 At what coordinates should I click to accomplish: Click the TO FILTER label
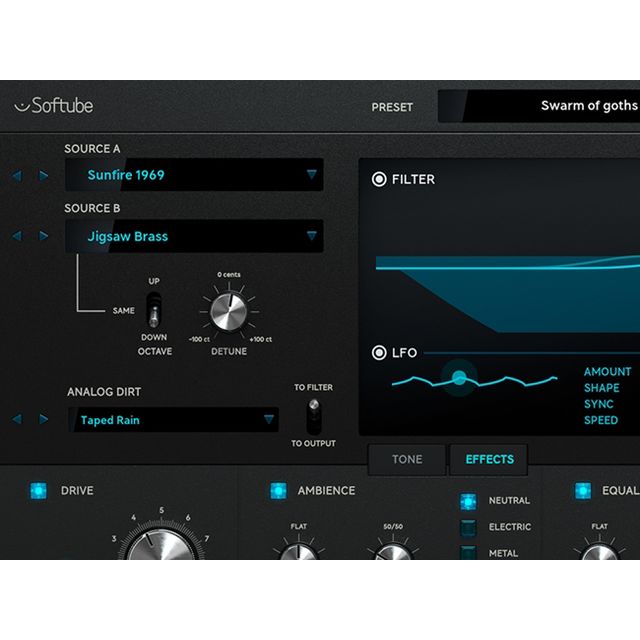click(x=313, y=387)
